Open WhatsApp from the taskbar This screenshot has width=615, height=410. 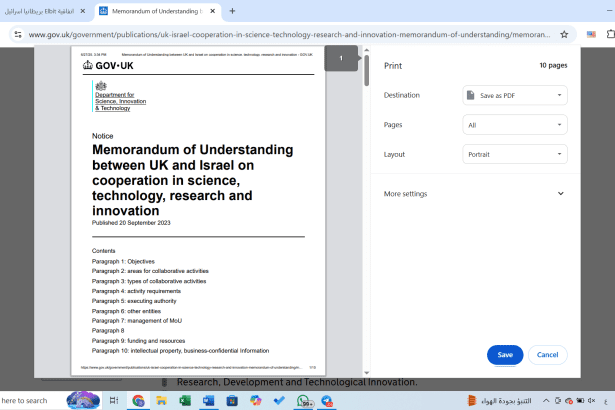point(303,400)
